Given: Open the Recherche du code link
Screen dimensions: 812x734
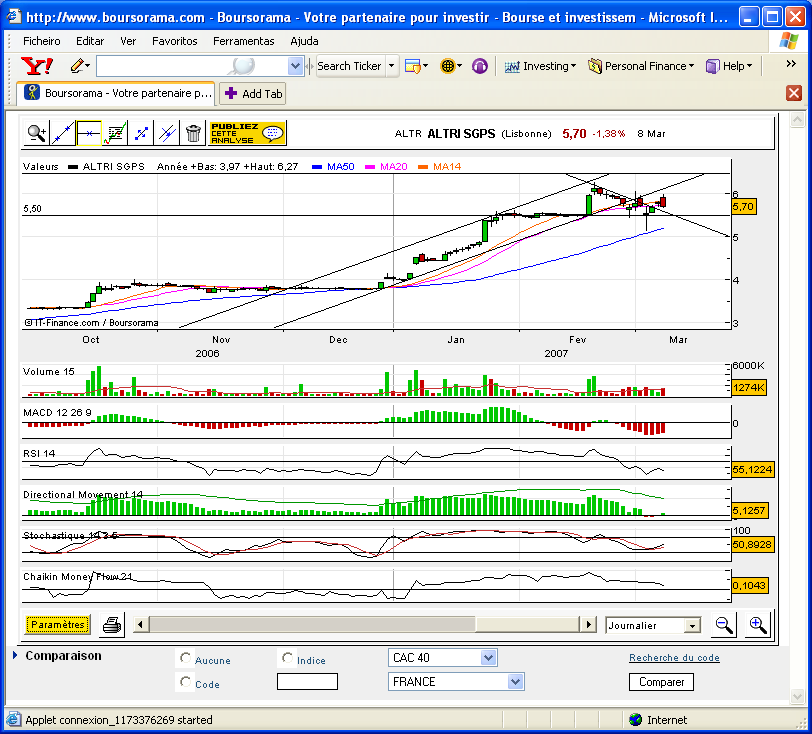Looking at the screenshot, I should (x=674, y=657).
